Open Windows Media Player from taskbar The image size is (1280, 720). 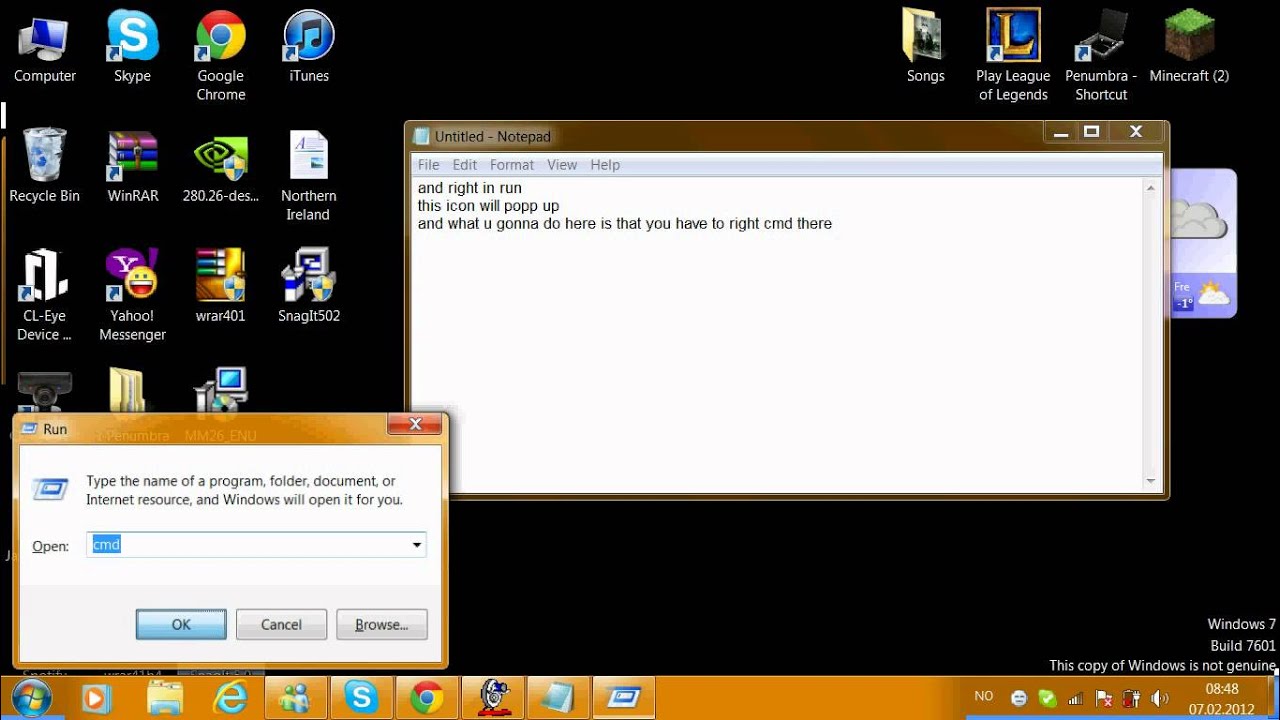click(x=96, y=697)
